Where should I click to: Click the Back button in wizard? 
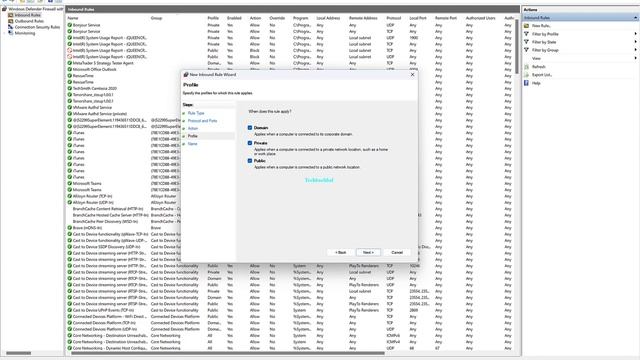340,253
